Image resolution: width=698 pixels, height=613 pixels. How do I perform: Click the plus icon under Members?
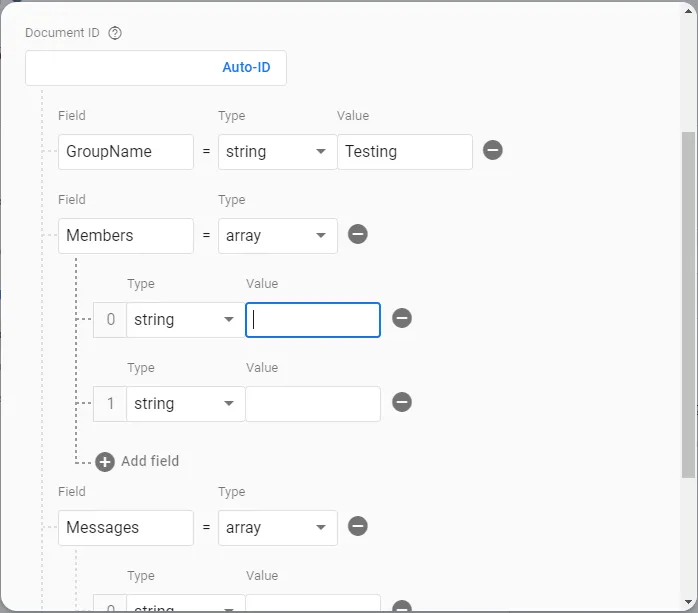105,461
